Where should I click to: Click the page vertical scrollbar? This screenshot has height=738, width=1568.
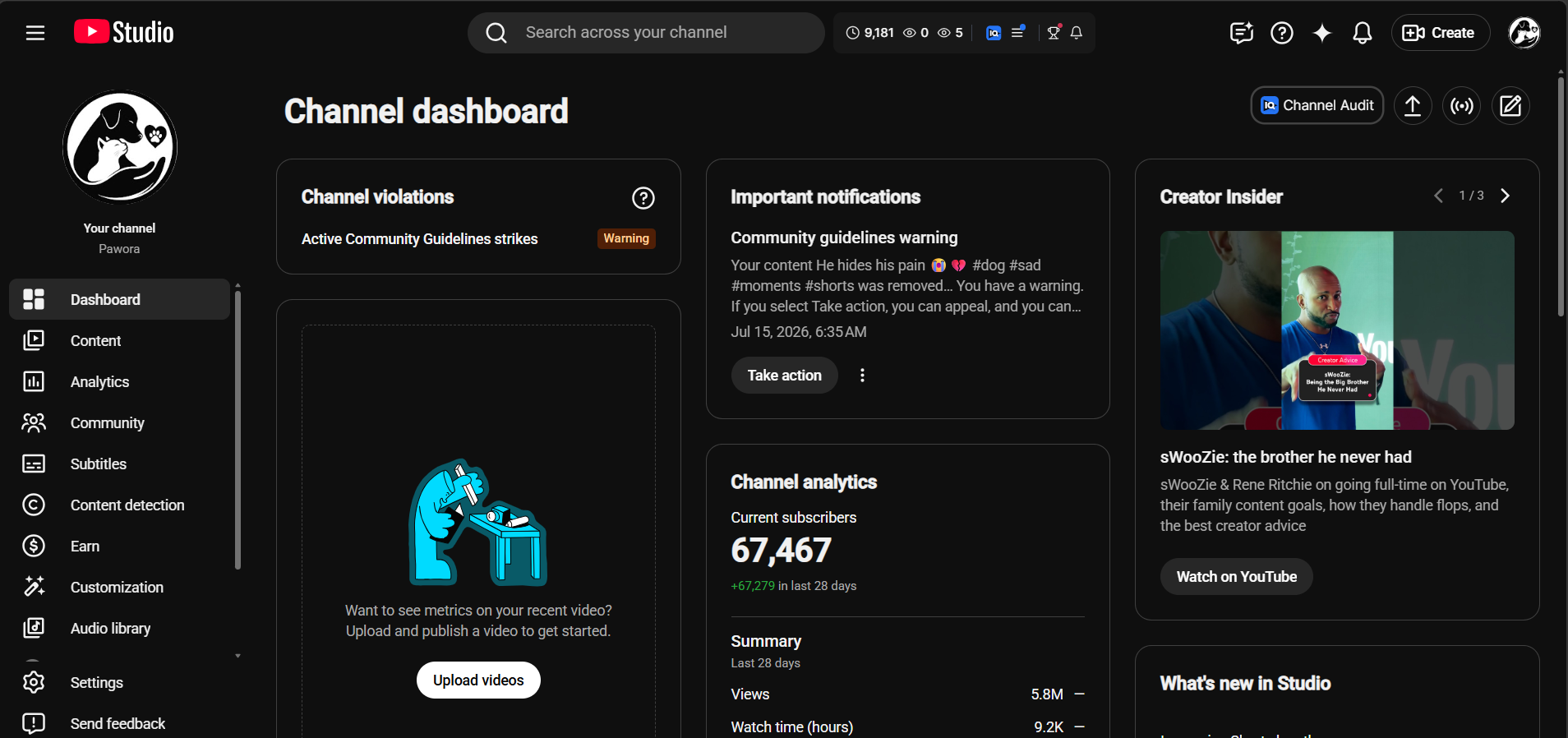coord(1561,197)
